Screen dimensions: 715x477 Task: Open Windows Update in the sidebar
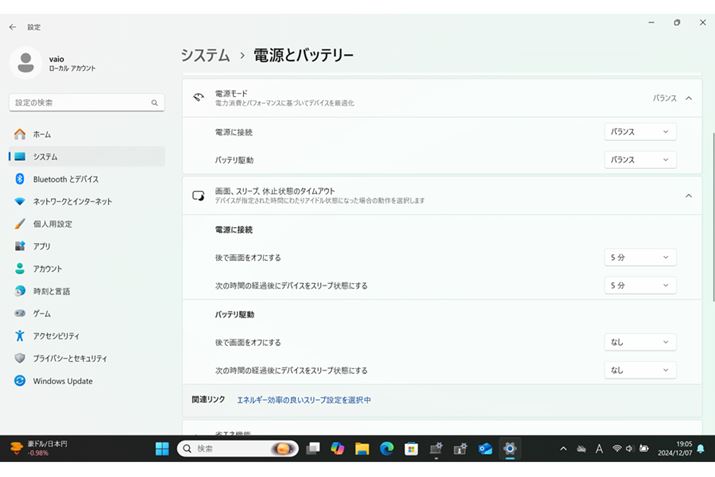pyautogui.click(x=62, y=381)
